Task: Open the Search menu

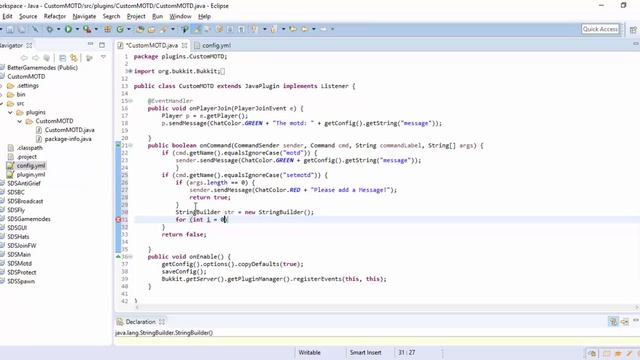Action: 111,16
